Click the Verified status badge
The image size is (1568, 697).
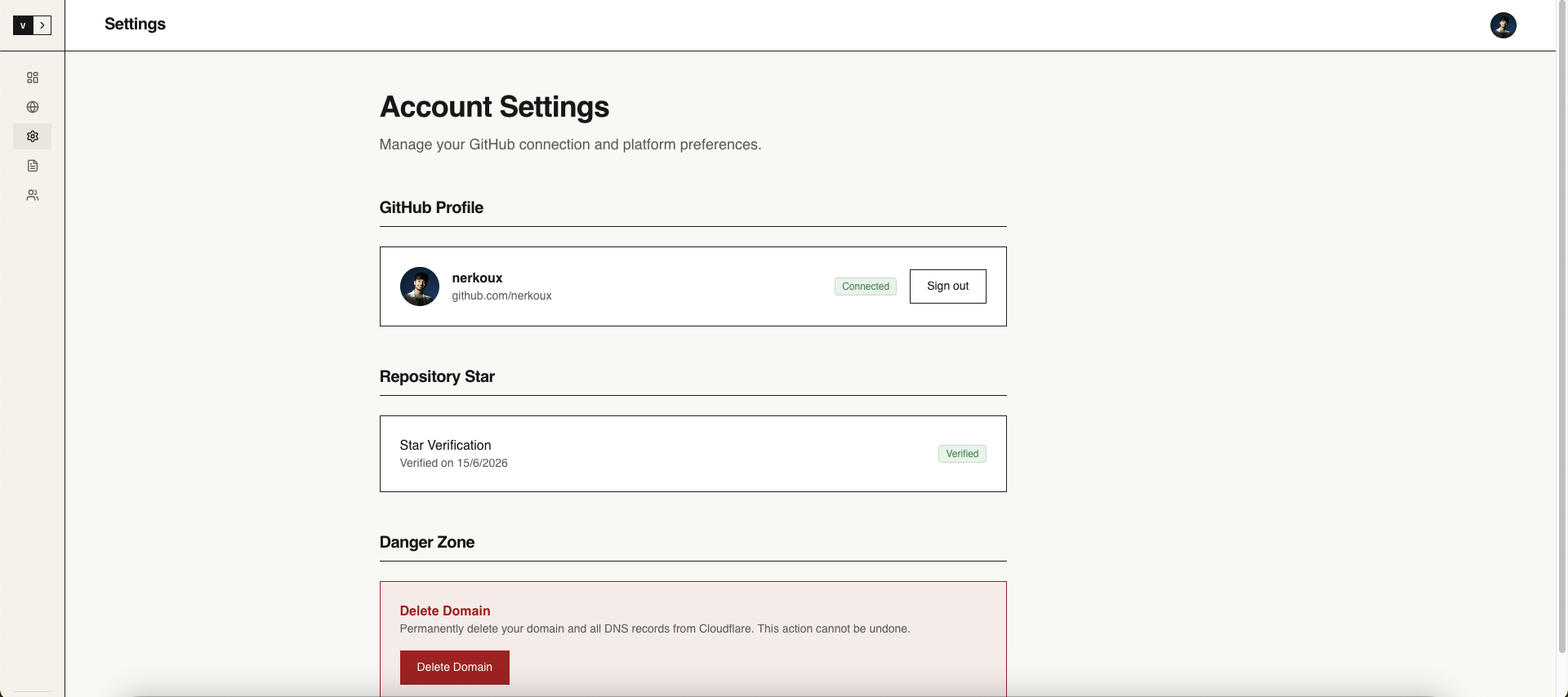(x=962, y=454)
